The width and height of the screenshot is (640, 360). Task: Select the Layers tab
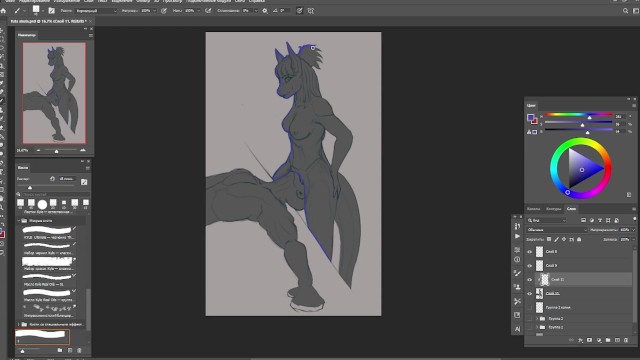571,209
